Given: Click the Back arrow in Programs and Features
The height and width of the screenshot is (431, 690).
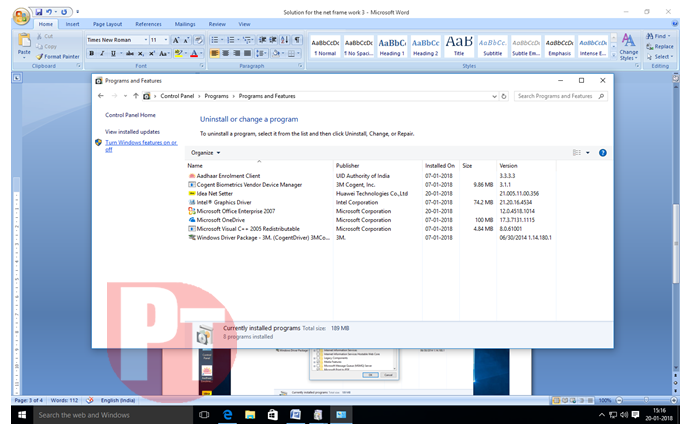Looking at the screenshot, I should click(101, 96).
